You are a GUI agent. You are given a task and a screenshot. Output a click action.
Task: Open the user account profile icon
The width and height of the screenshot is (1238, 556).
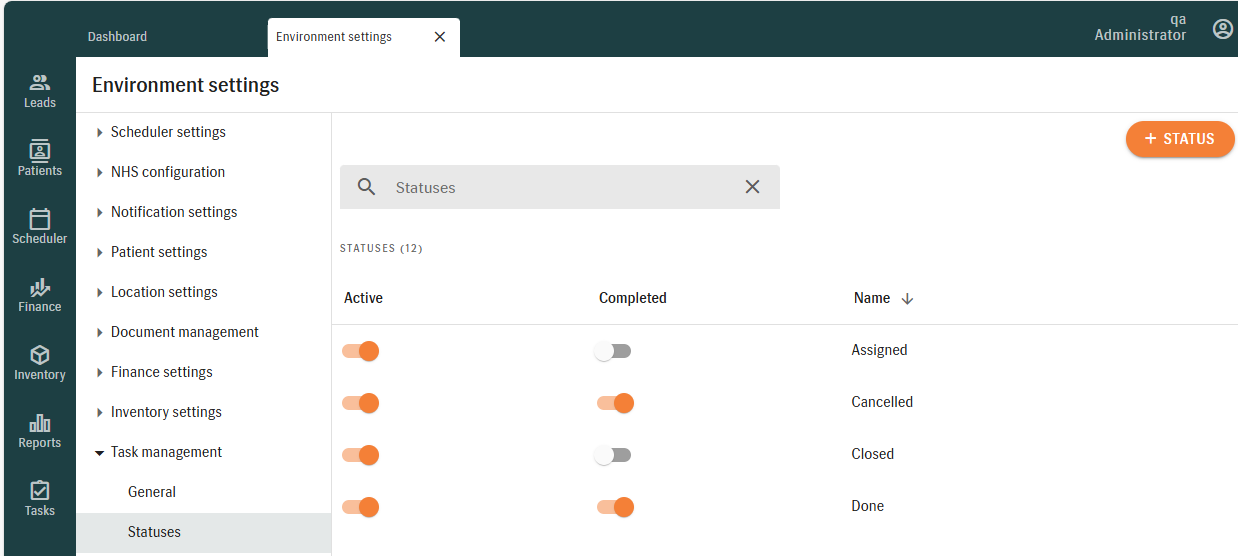click(x=1222, y=29)
